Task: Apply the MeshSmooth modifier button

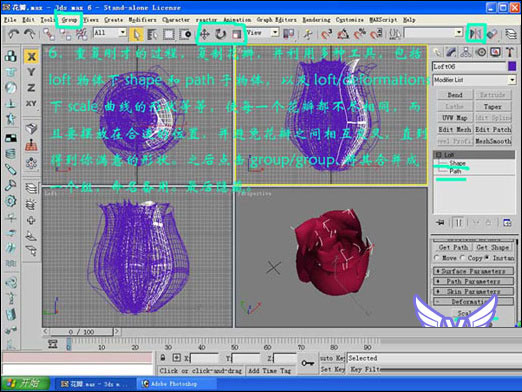Action: point(493,141)
